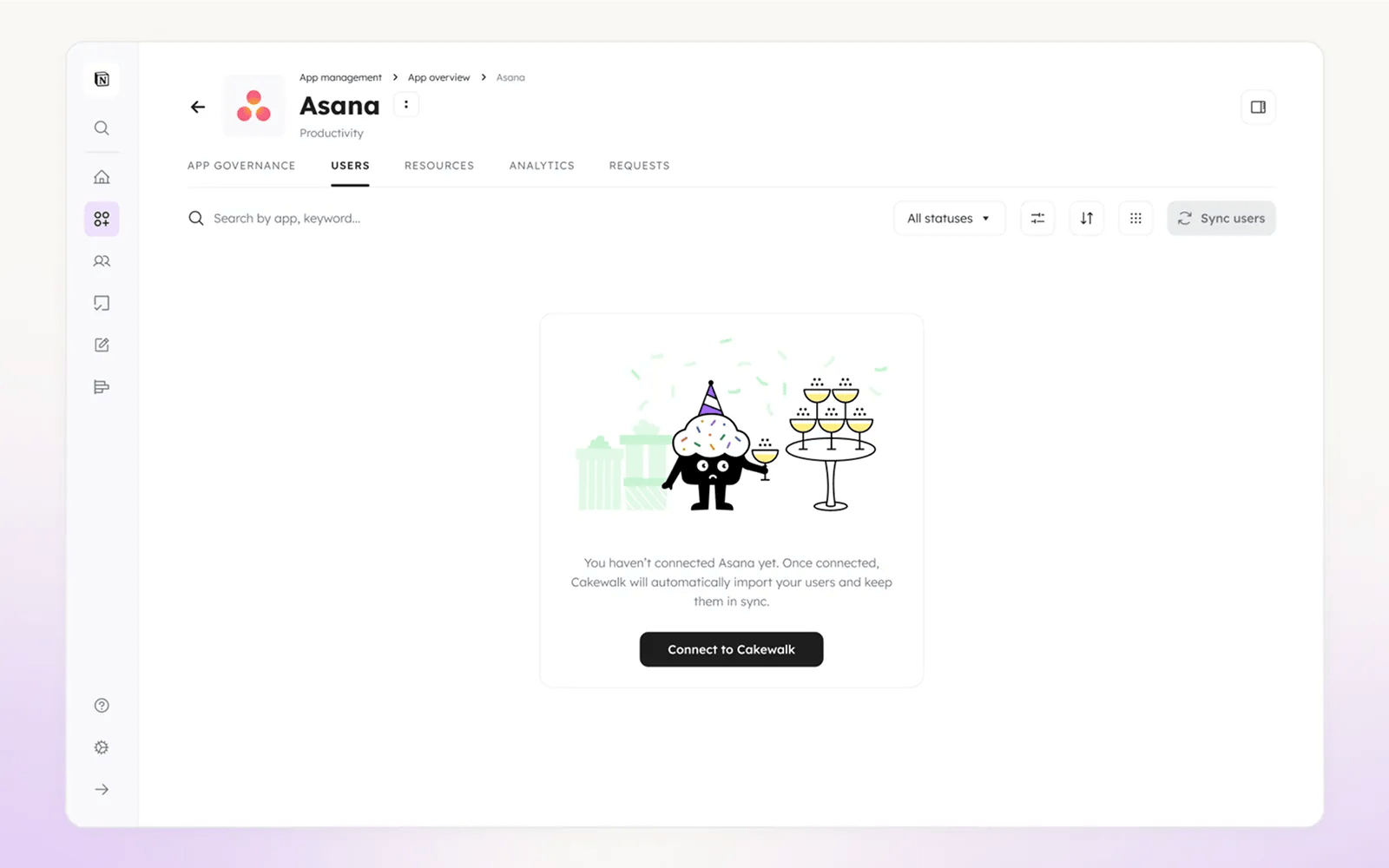The width and height of the screenshot is (1389, 868).
Task: Navigate to App overview breadcrumb
Action: pos(438,77)
